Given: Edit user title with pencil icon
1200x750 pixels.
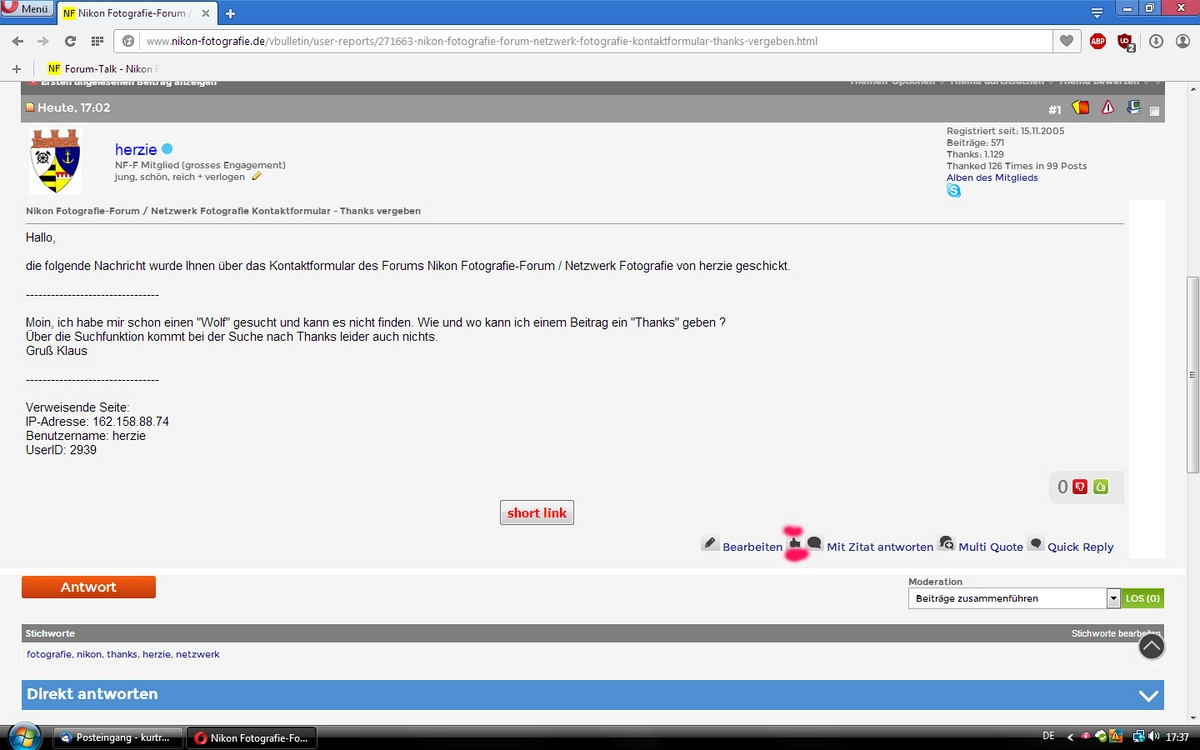Looking at the screenshot, I should pyautogui.click(x=257, y=176).
